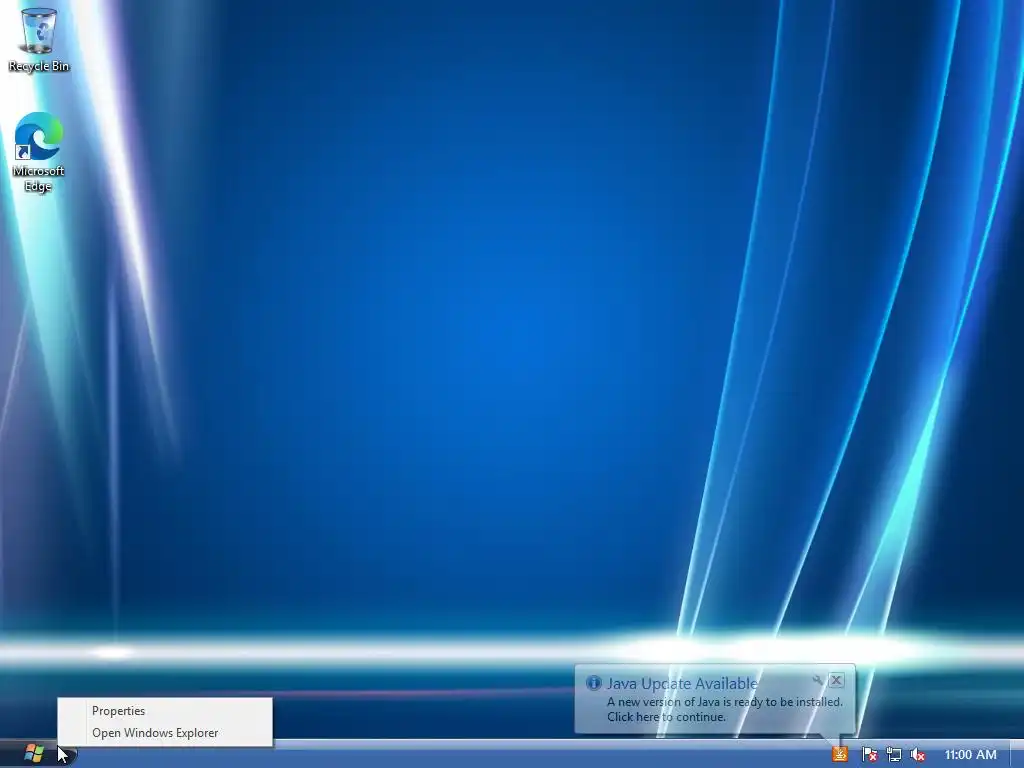Choose Properties from the context menu
The height and width of the screenshot is (768, 1024).
pos(165,711)
